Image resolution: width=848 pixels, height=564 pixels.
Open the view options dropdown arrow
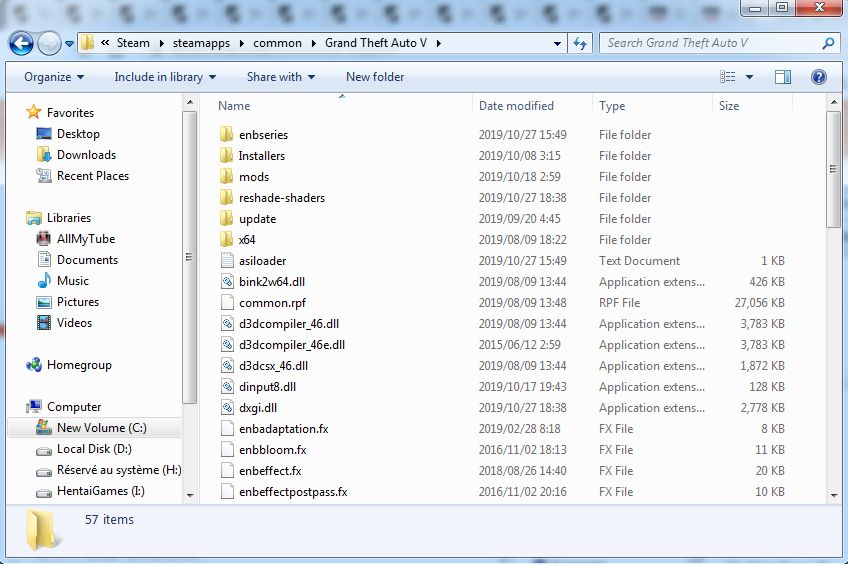750,77
